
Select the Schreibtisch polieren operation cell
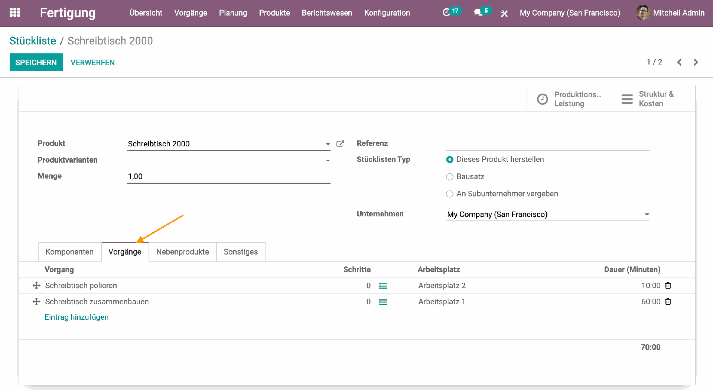[81, 286]
